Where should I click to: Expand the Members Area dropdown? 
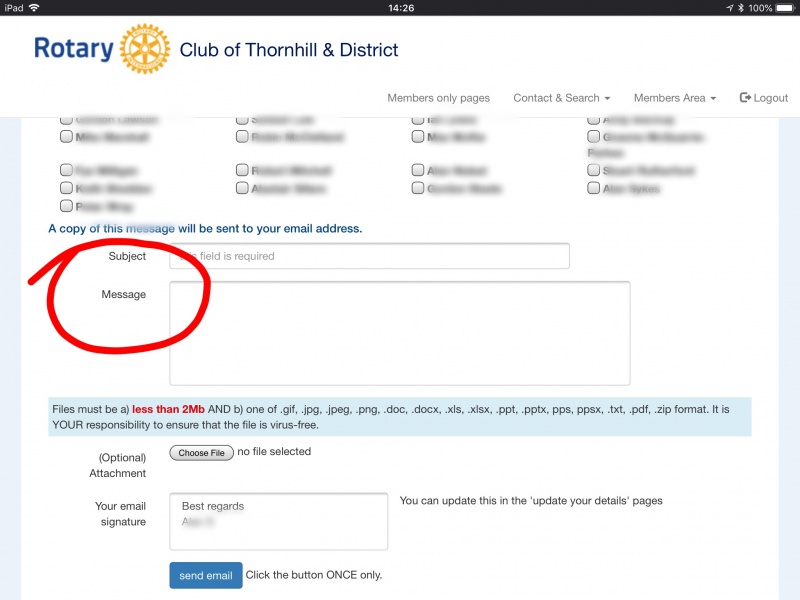coord(674,98)
